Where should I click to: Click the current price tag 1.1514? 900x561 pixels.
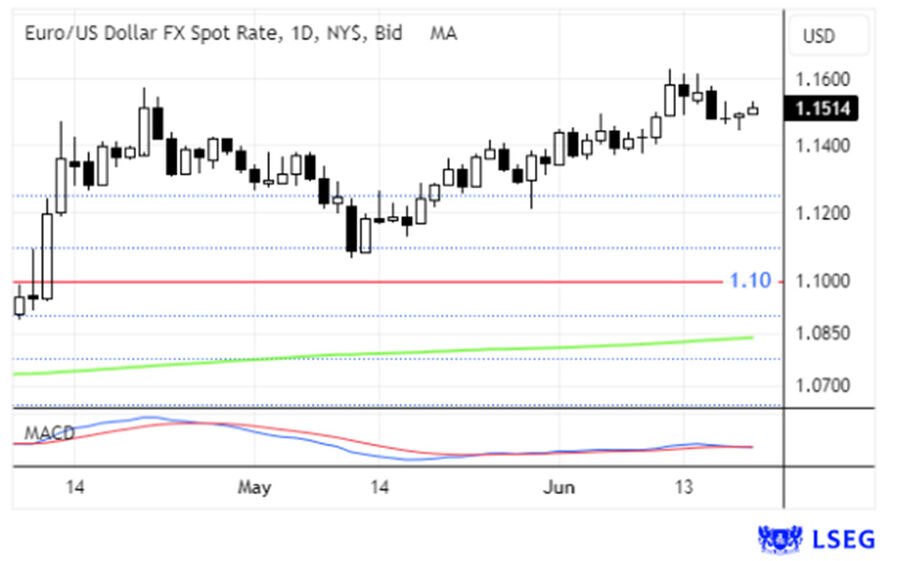click(822, 108)
